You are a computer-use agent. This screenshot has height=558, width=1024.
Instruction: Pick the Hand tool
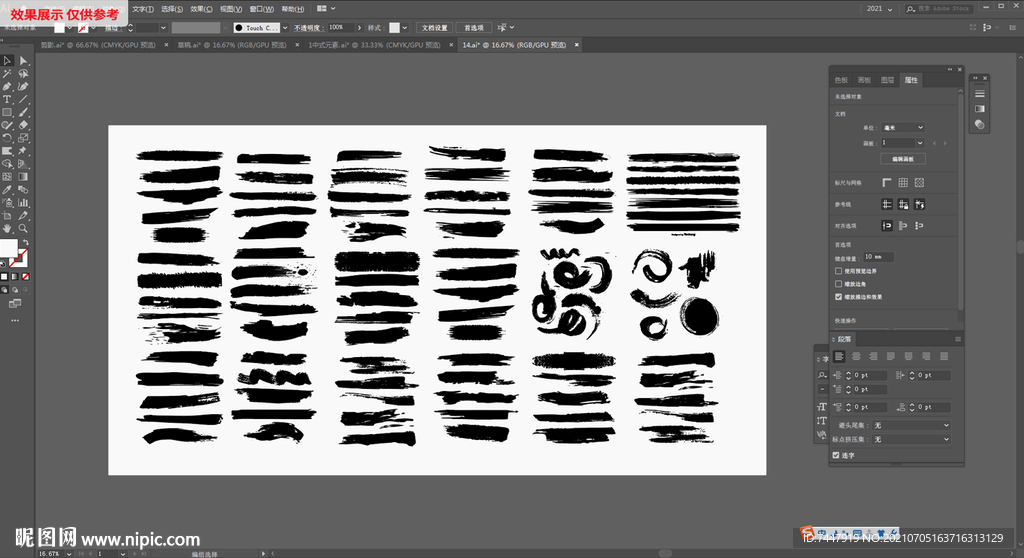7,228
